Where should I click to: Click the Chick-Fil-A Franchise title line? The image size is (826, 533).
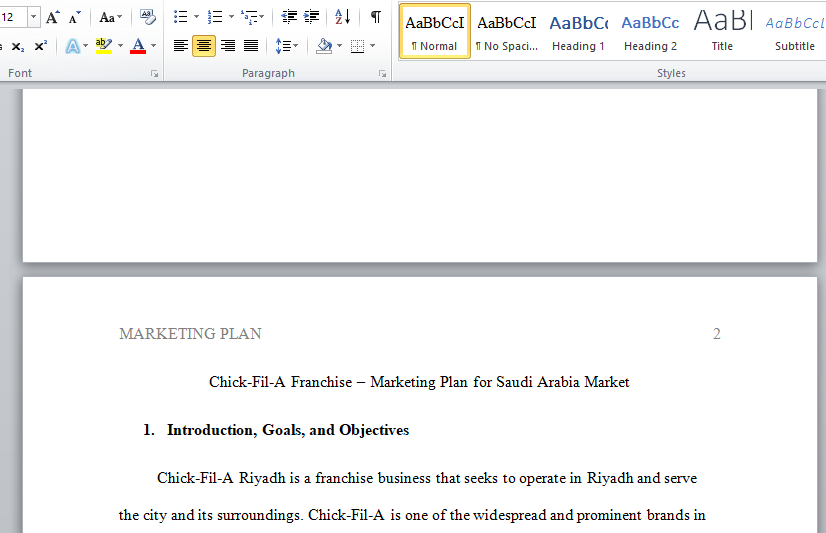click(419, 382)
